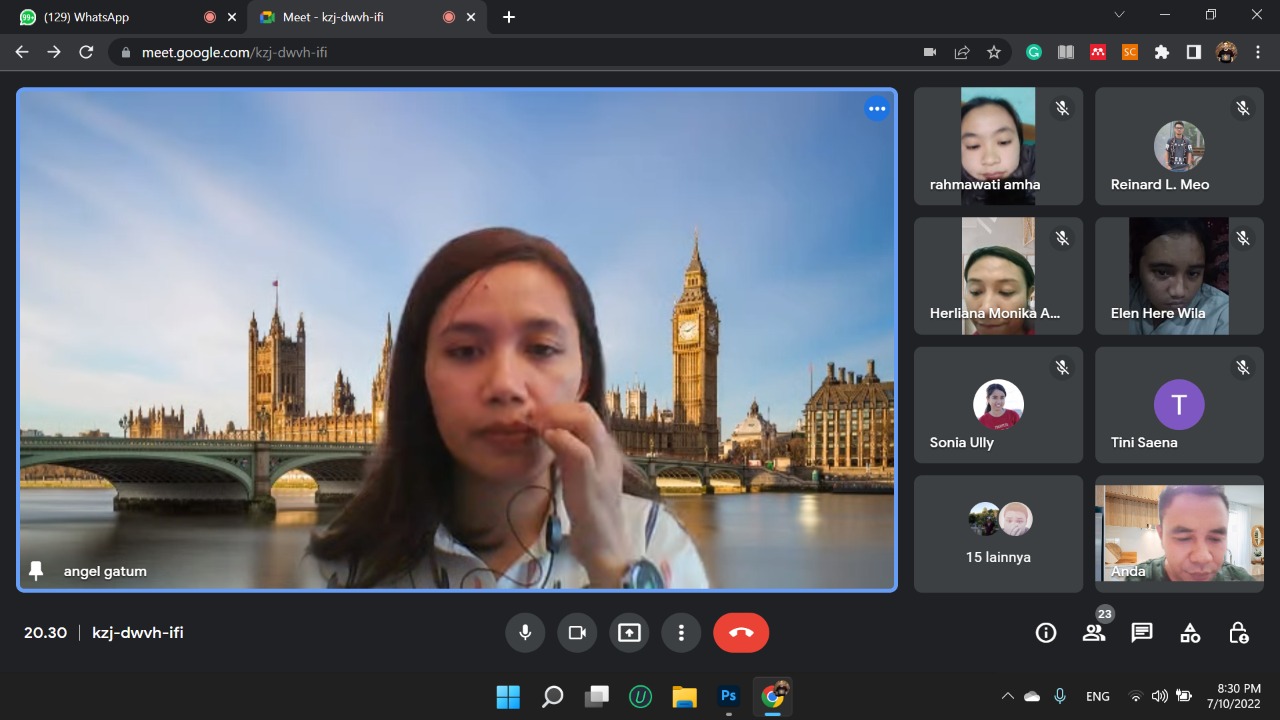Open more options three-dot menu in toolbar
Viewport: 1280px width, 720px height.
tap(681, 633)
